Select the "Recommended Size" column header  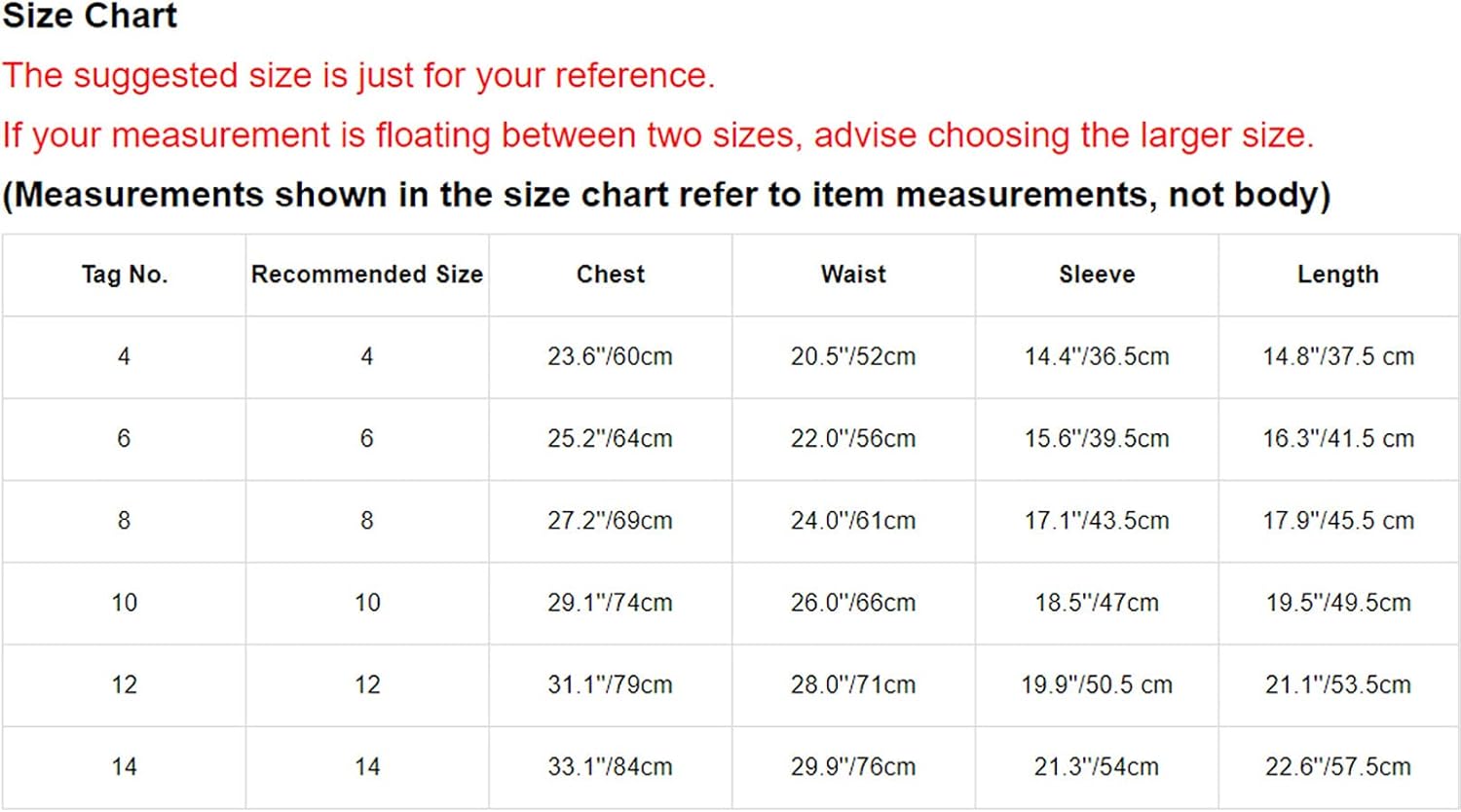[367, 275]
